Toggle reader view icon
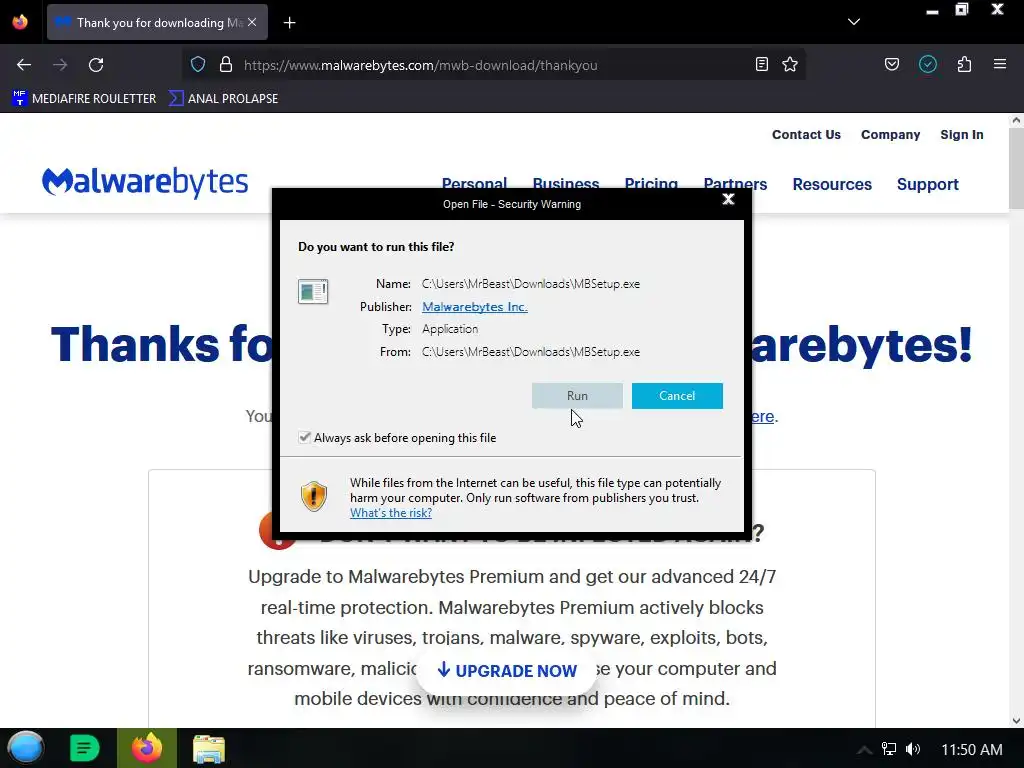This screenshot has width=1024, height=768. click(761, 64)
